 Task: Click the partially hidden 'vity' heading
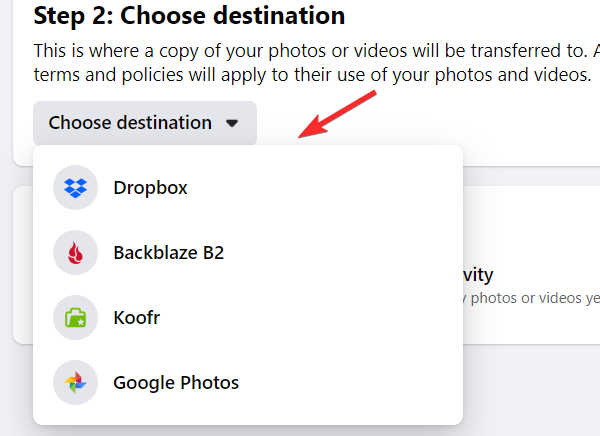tap(478, 274)
